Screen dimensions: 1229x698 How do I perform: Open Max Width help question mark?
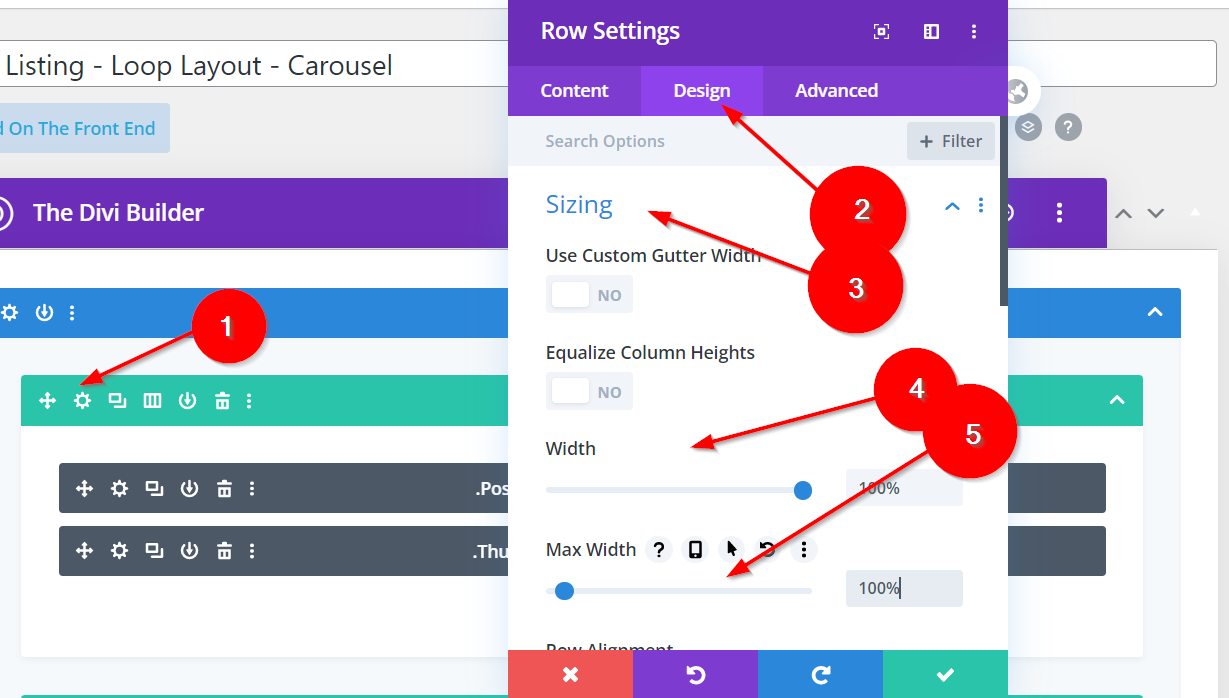pyautogui.click(x=658, y=549)
